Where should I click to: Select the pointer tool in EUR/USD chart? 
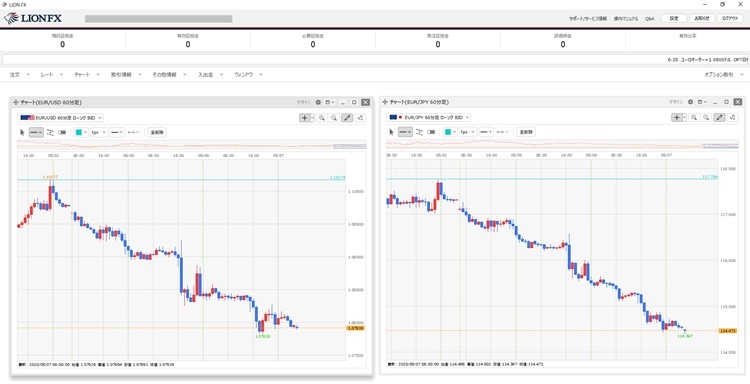[x=22, y=132]
